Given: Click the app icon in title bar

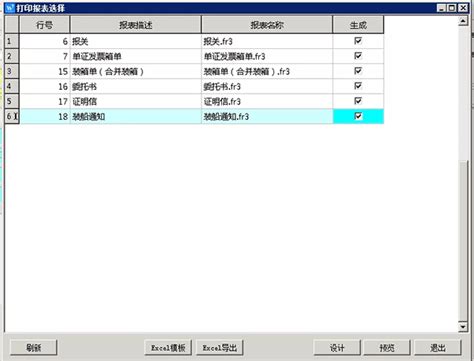Looking at the screenshot, I should [x=10, y=8].
